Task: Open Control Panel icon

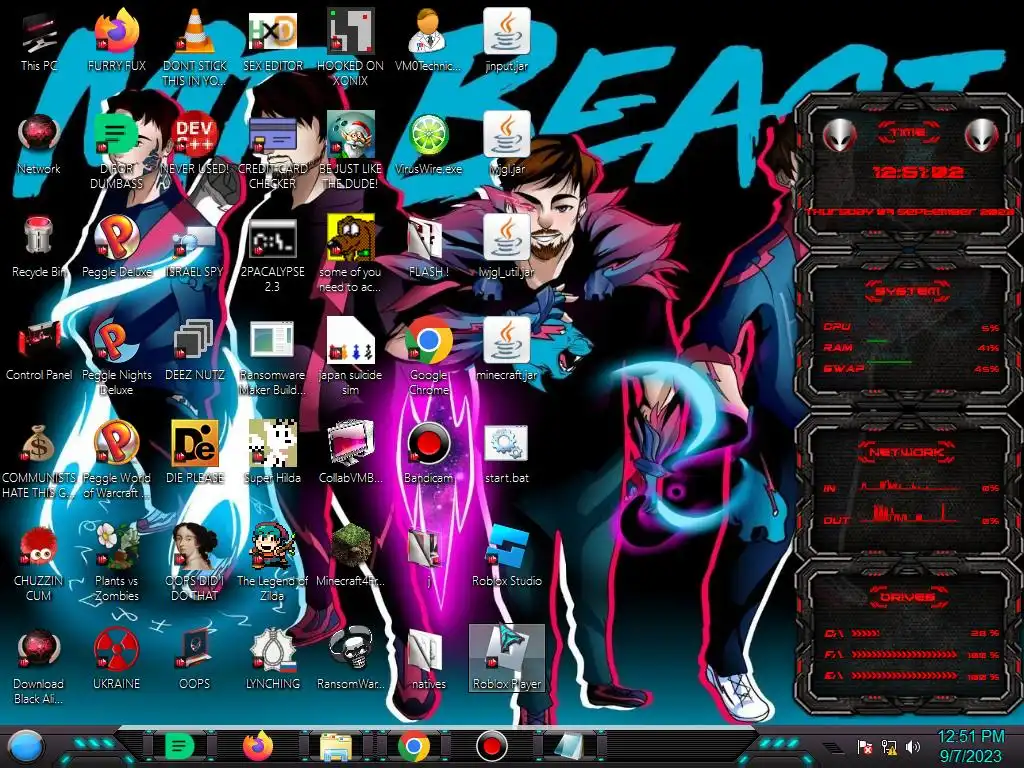Action: coord(39,350)
